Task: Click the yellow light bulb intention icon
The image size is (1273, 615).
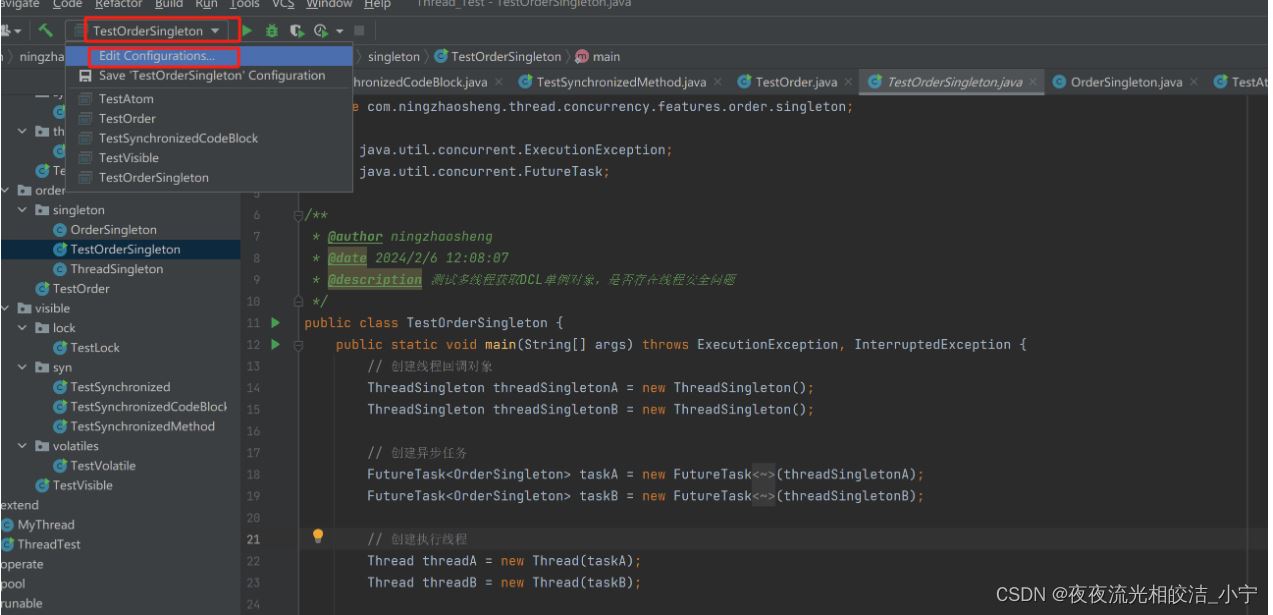Action: (x=318, y=536)
